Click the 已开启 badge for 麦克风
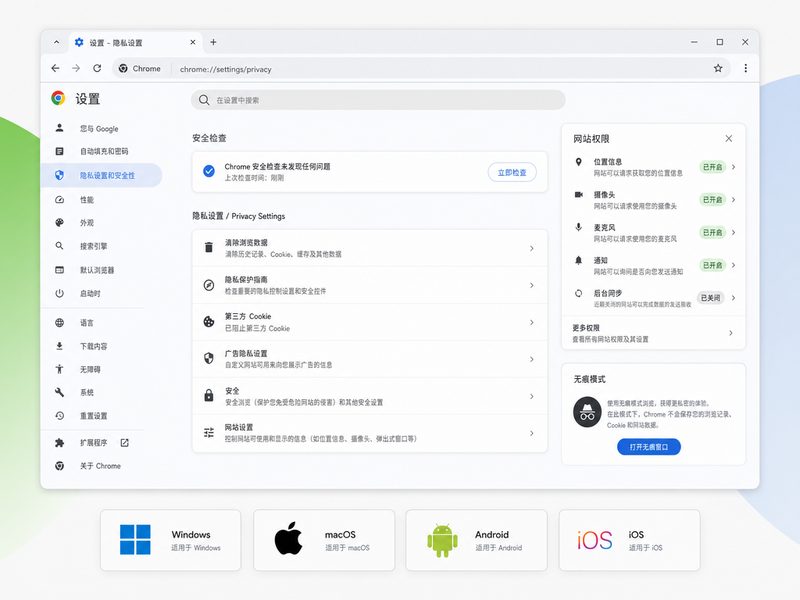This screenshot has height=600, width=800. coord(712,232)
